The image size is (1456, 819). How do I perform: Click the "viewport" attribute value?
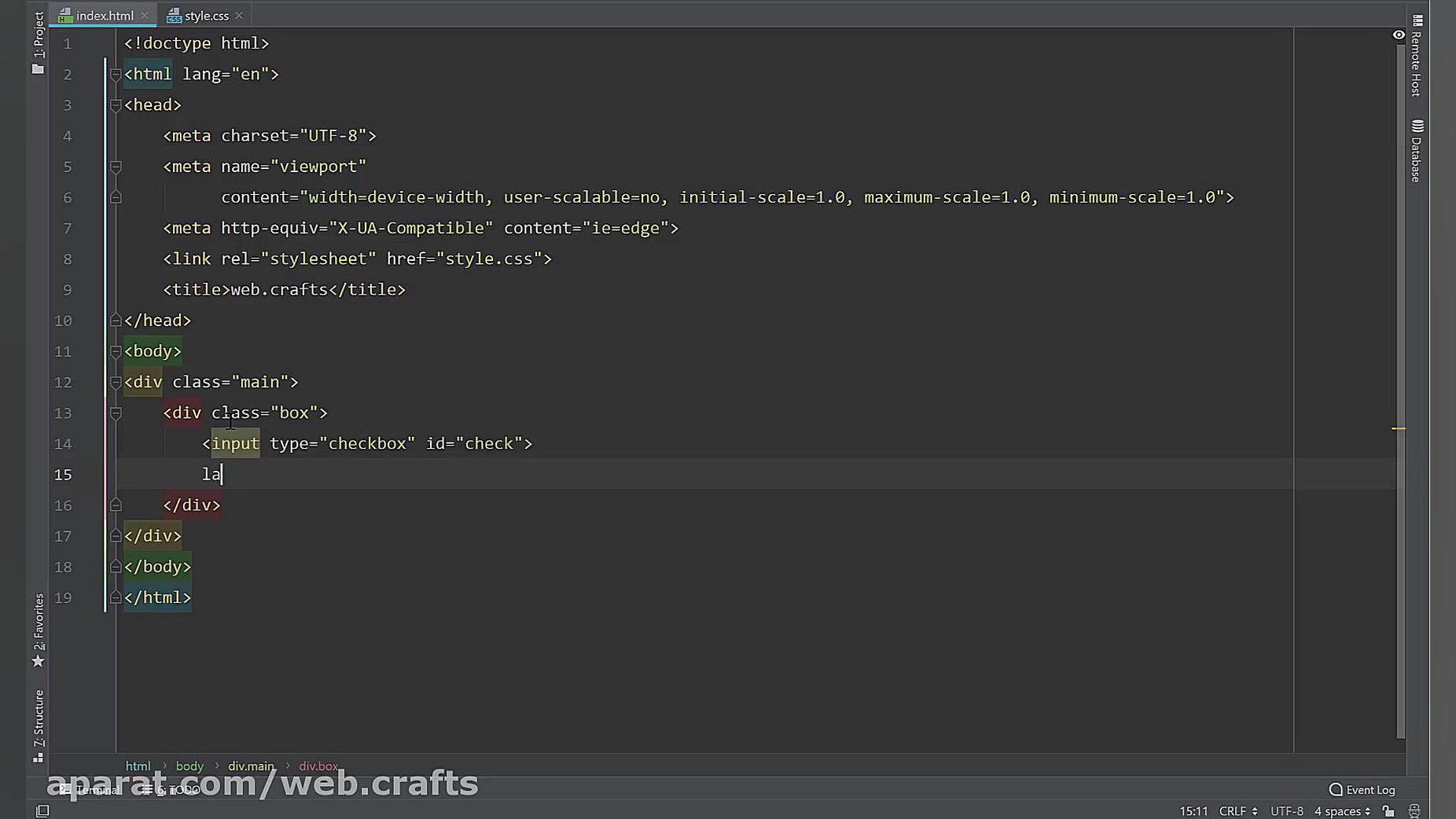[318, 167]
